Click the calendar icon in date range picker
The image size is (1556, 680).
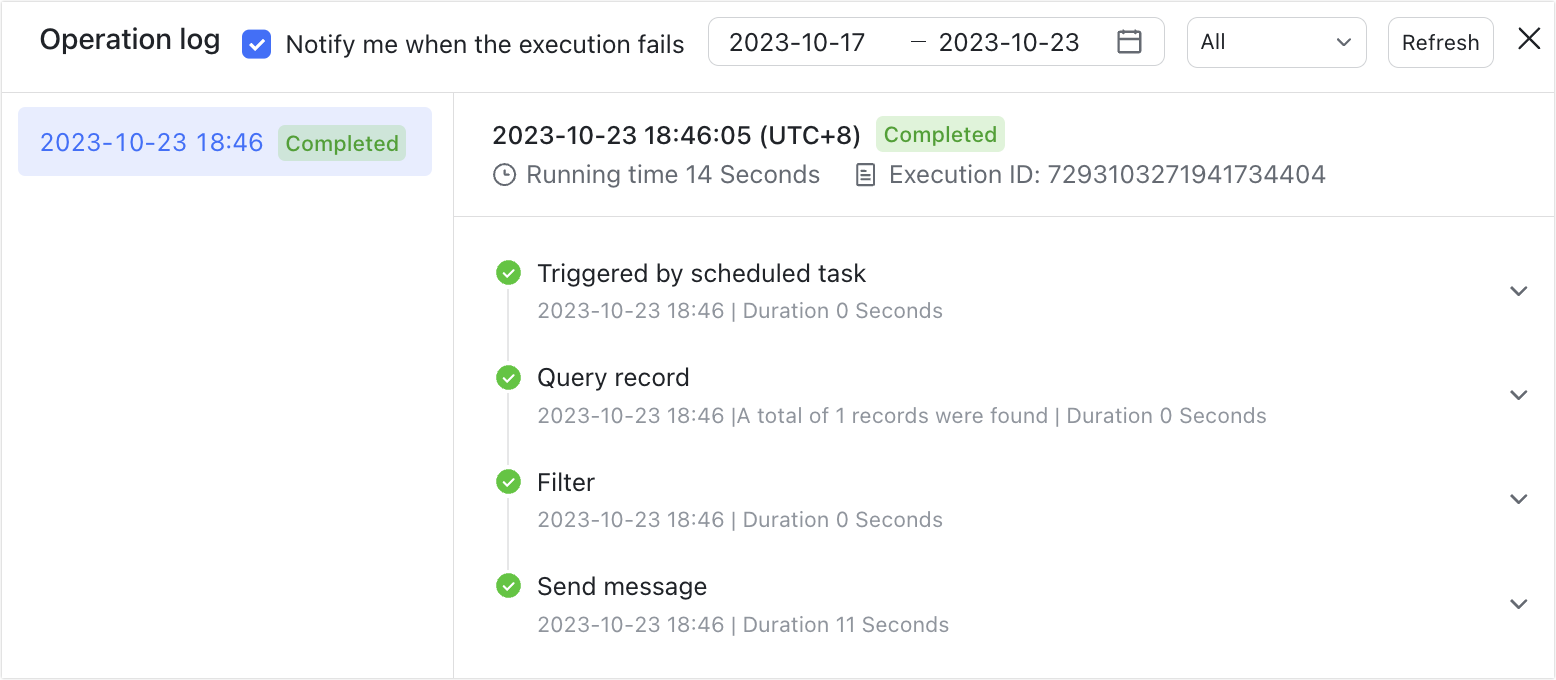(1128, 42)
